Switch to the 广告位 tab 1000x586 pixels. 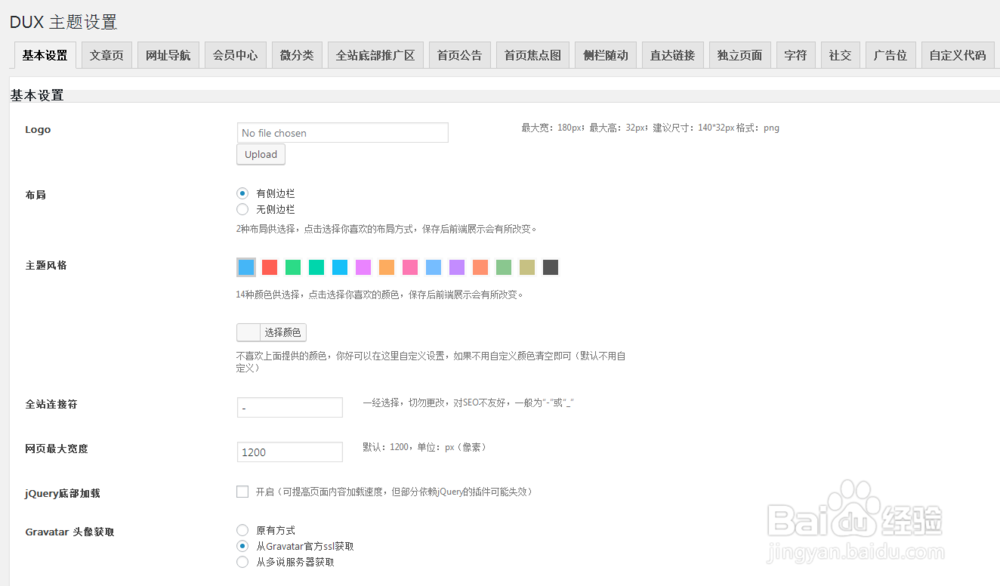pos(890,55)
